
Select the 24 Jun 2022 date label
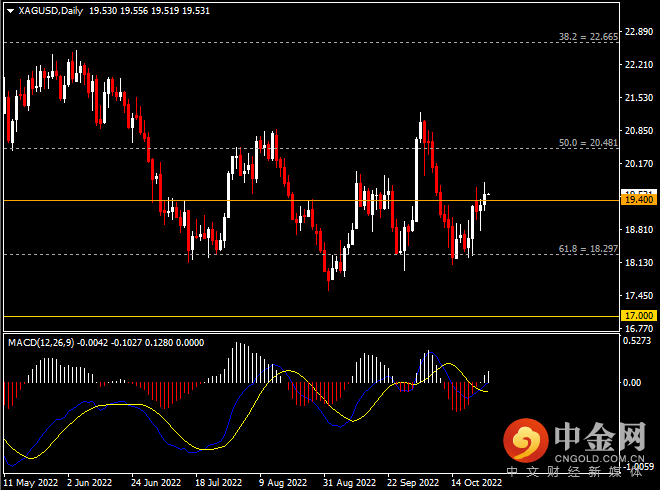pos(156,482)
